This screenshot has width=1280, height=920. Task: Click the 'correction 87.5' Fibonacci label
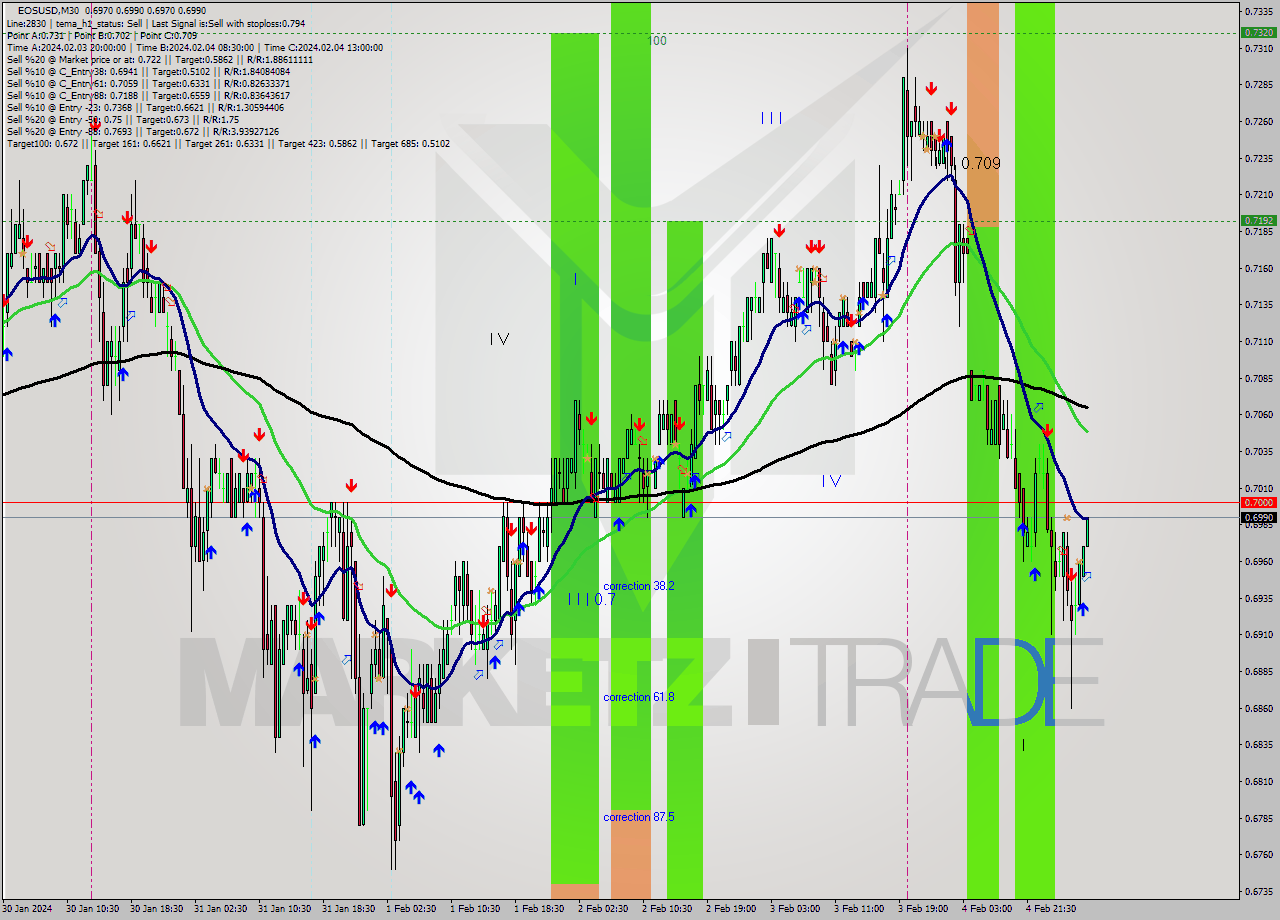click(638, 817)
